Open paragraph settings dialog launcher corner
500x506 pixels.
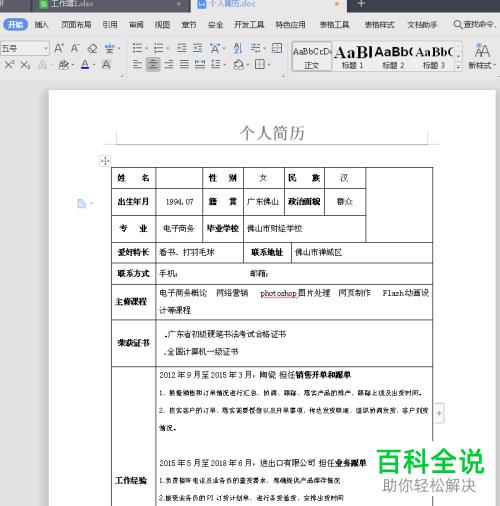[283, 76]
